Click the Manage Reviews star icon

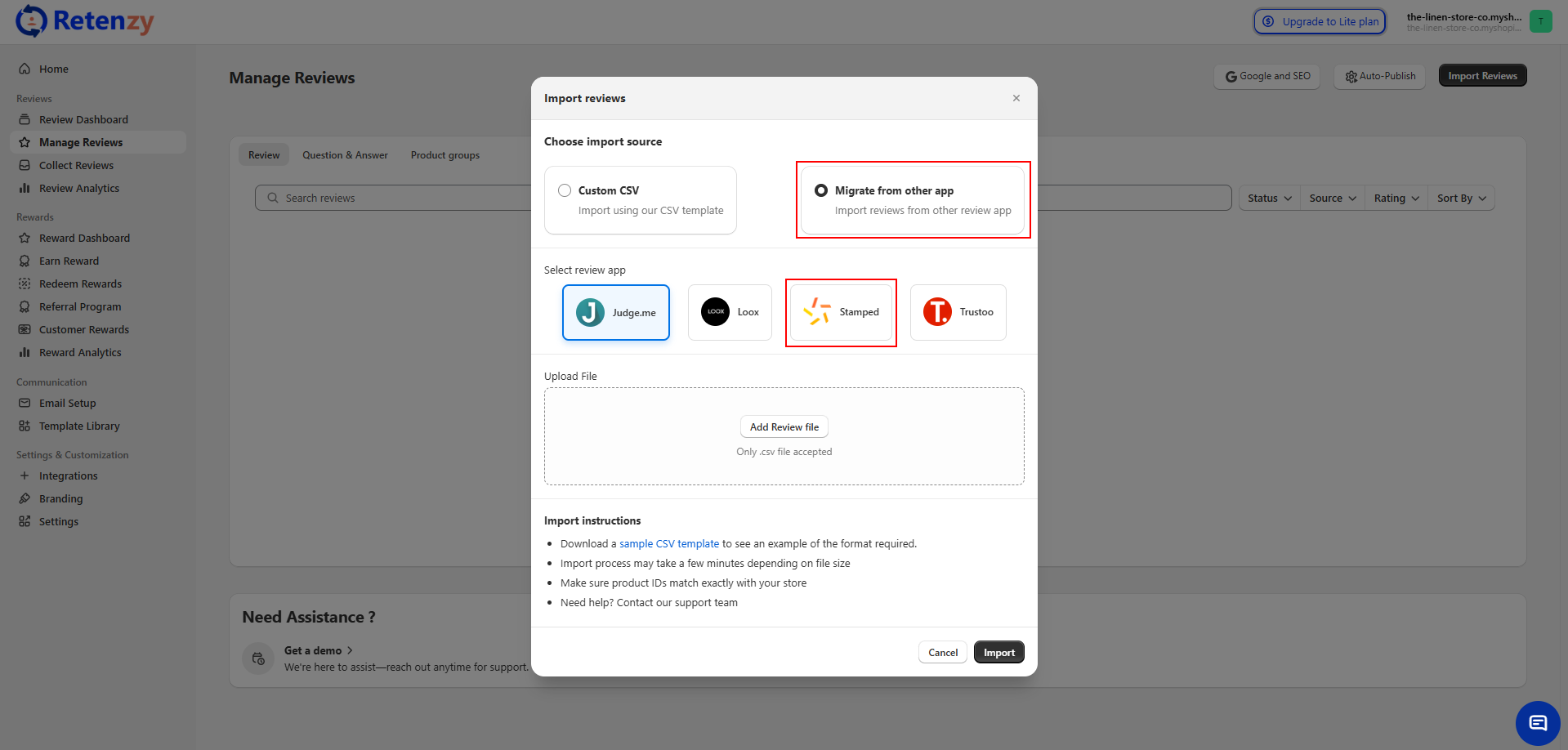(x=25, y=142)
